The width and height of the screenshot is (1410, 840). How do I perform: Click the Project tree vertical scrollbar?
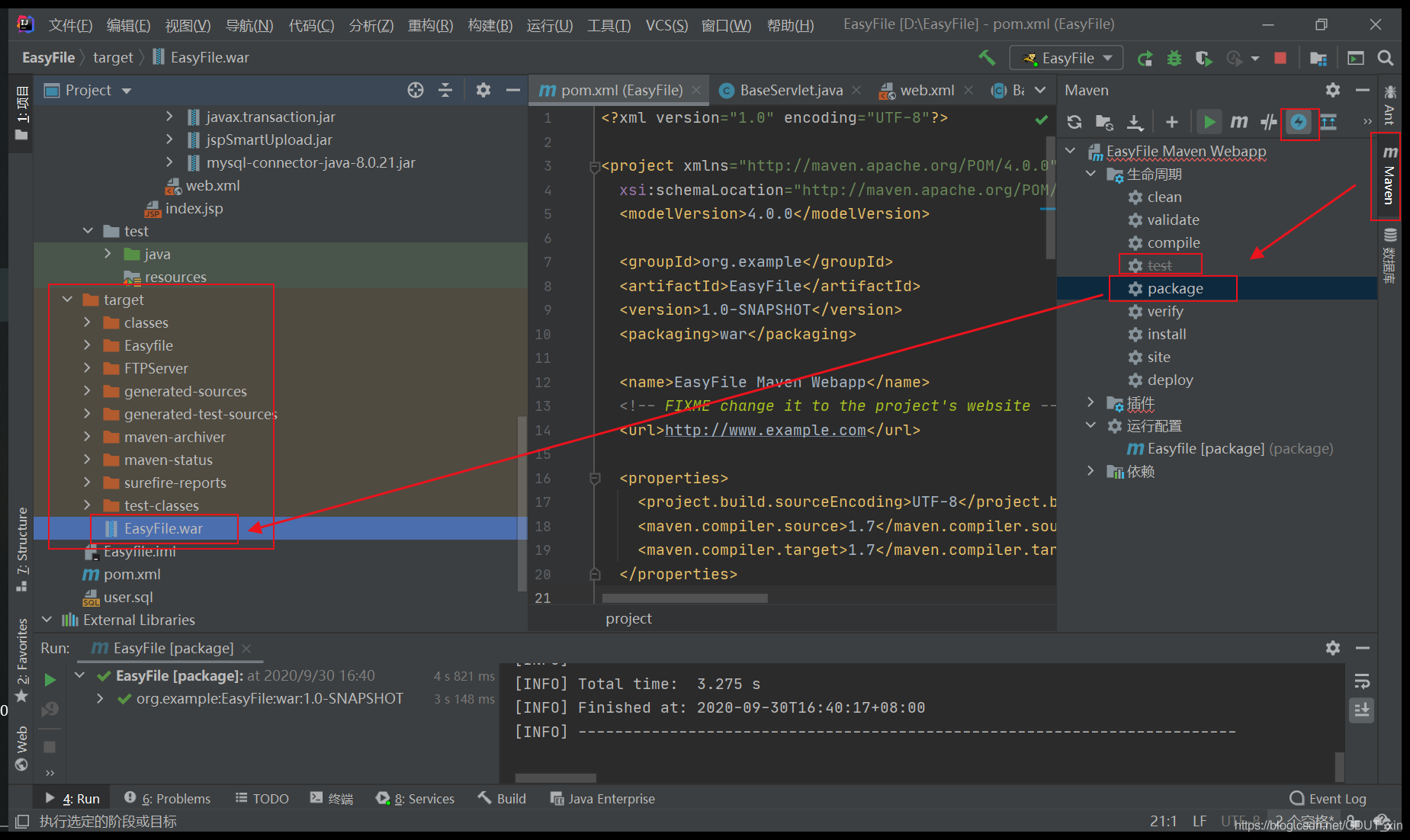click(522, 503)
